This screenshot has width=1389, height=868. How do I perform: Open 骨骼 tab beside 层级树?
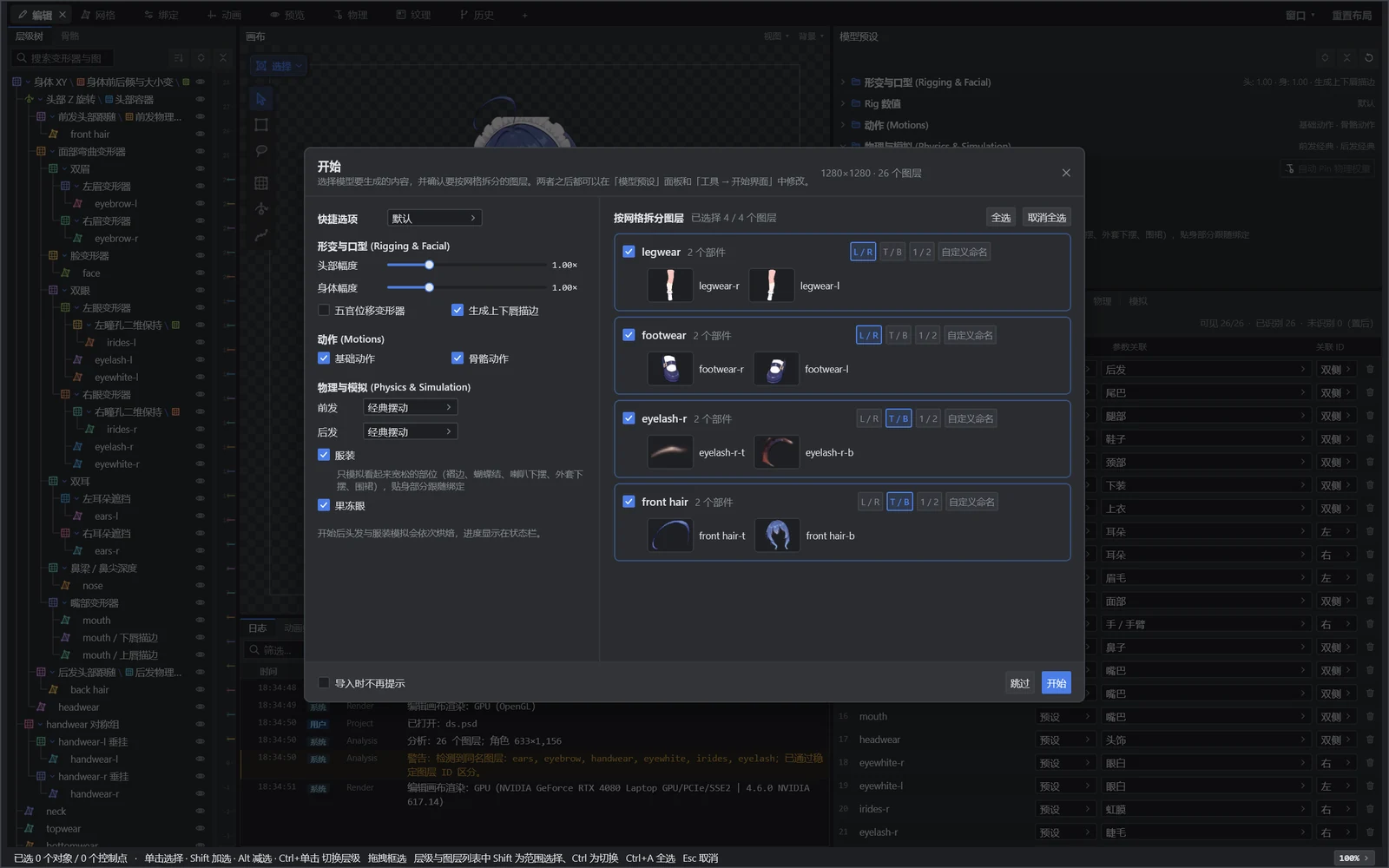(x=70, y=36)
